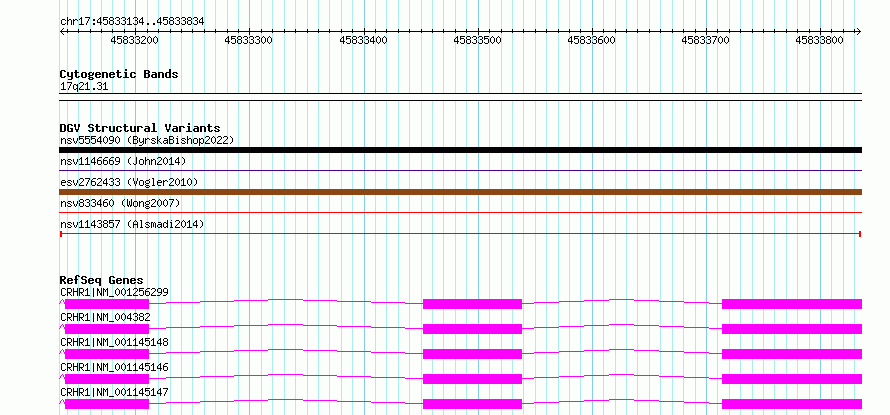
Task: Open variant esv2762433 (Vogler2010) label
Action: pyautogui.click(x=129, y=182)
